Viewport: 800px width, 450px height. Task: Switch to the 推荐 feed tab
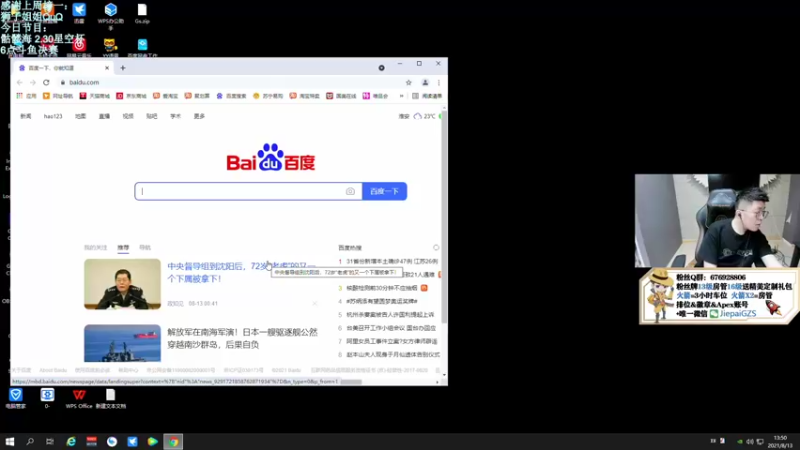coord(123,247)
